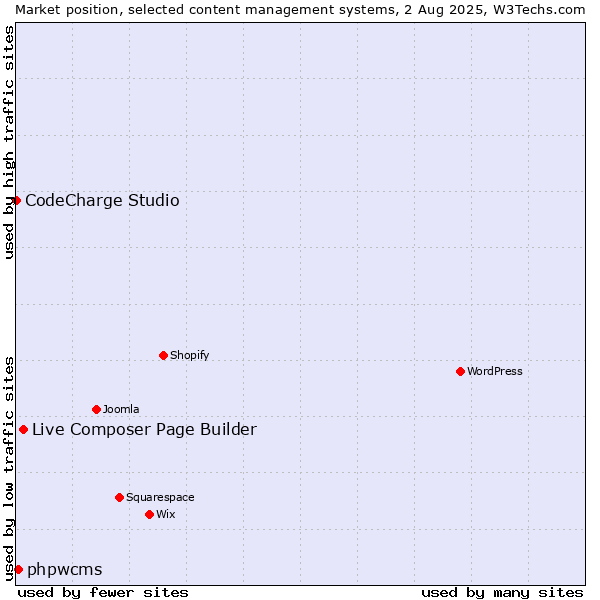Click the red Shopify data point
600x600 pixels.
point(163,355)
